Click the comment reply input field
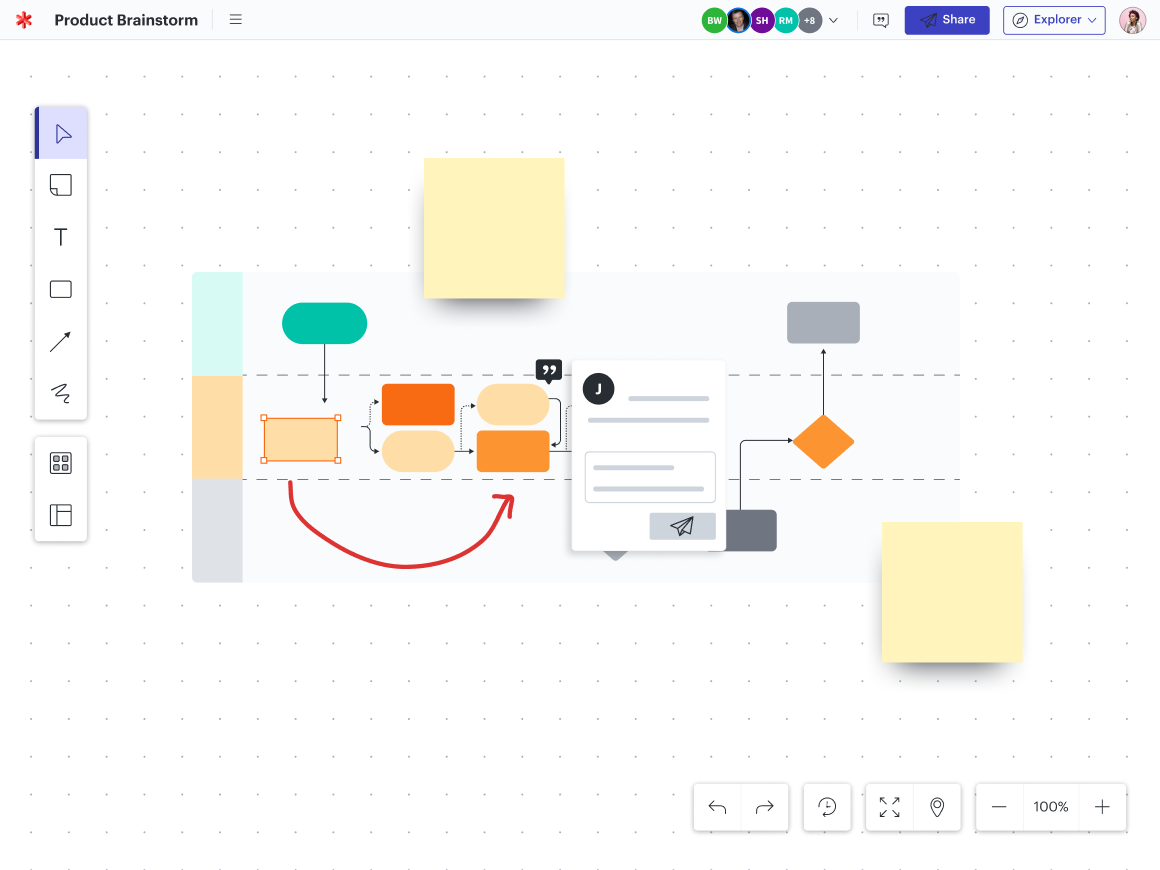The width and height of the screenshot is (1160, 870). 650,477
